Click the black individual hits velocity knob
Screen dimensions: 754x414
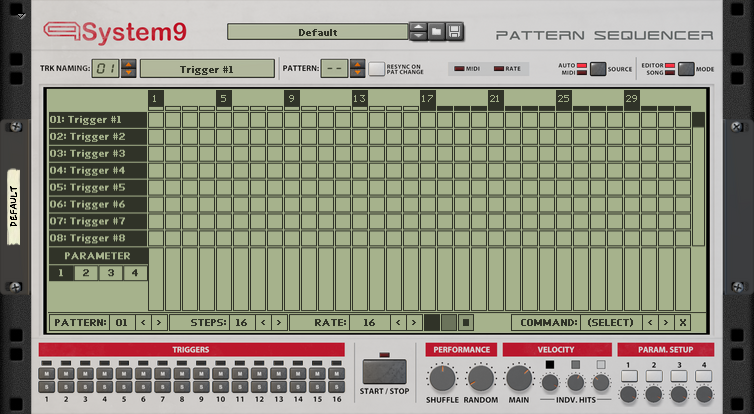point(550,383)
